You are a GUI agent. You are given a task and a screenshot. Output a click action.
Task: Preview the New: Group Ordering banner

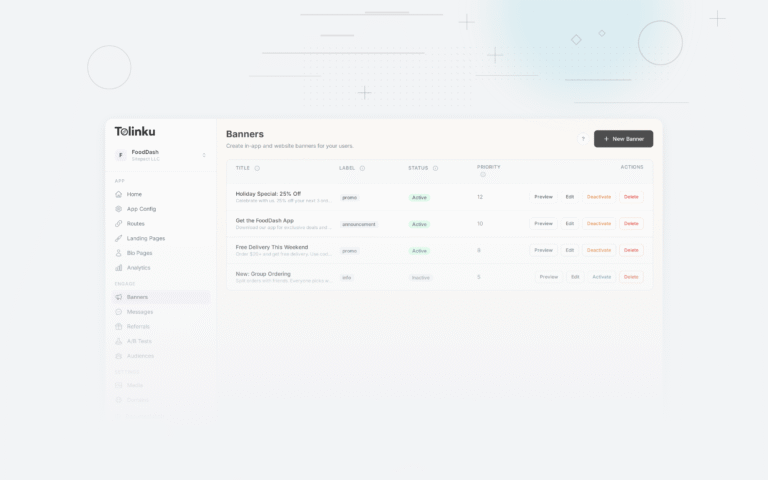click(549, 277)
